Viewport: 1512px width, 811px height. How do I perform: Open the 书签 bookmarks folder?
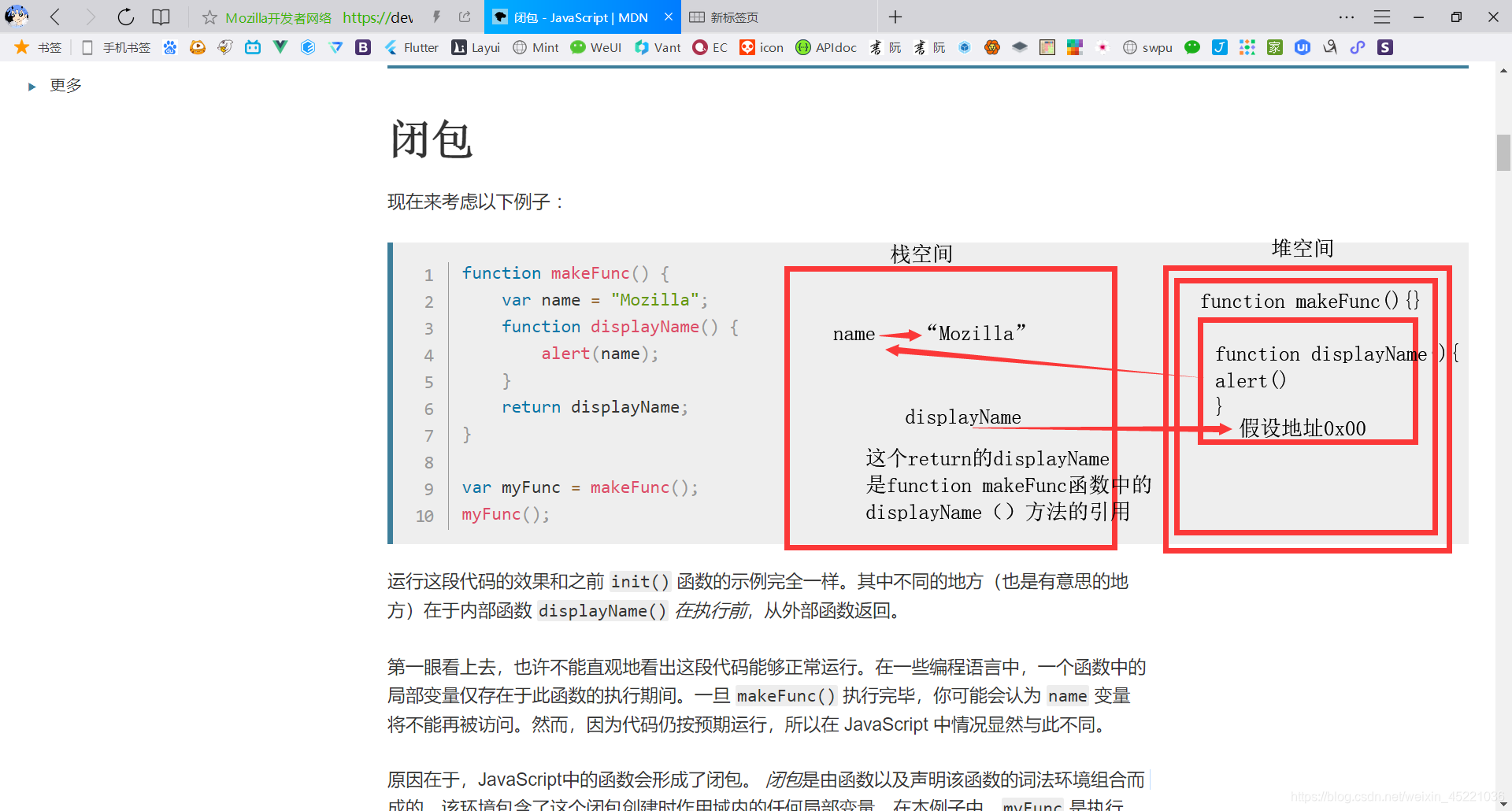click(38, 47)
